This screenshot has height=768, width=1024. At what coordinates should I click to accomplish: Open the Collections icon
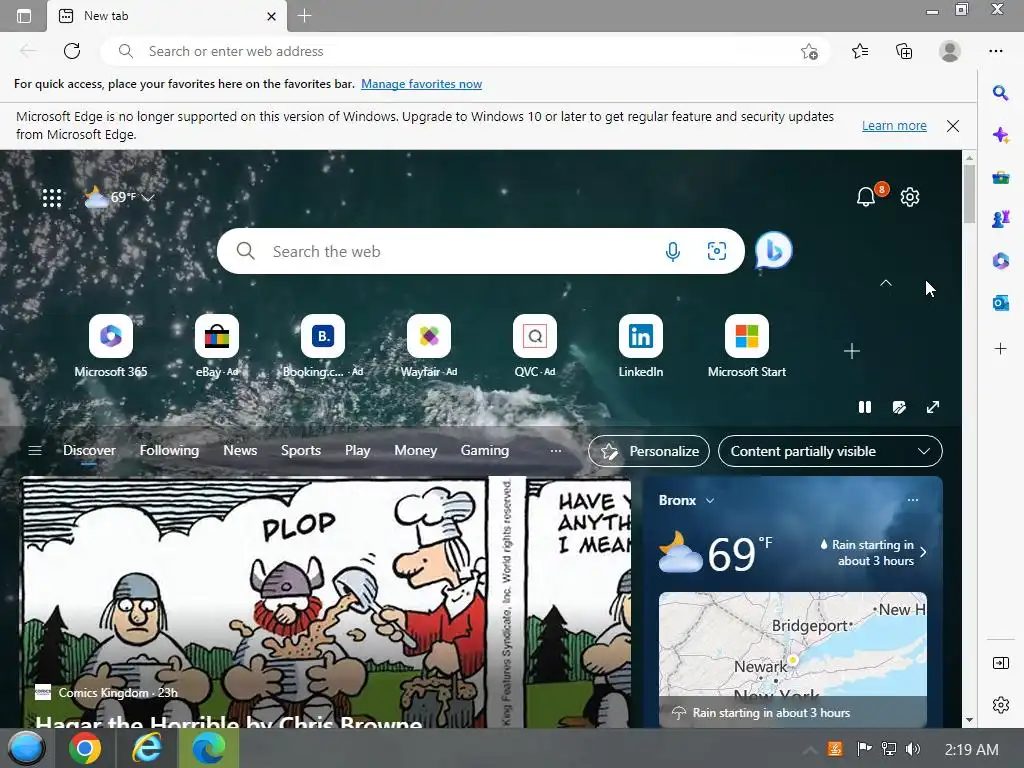(x=904, y=51)
